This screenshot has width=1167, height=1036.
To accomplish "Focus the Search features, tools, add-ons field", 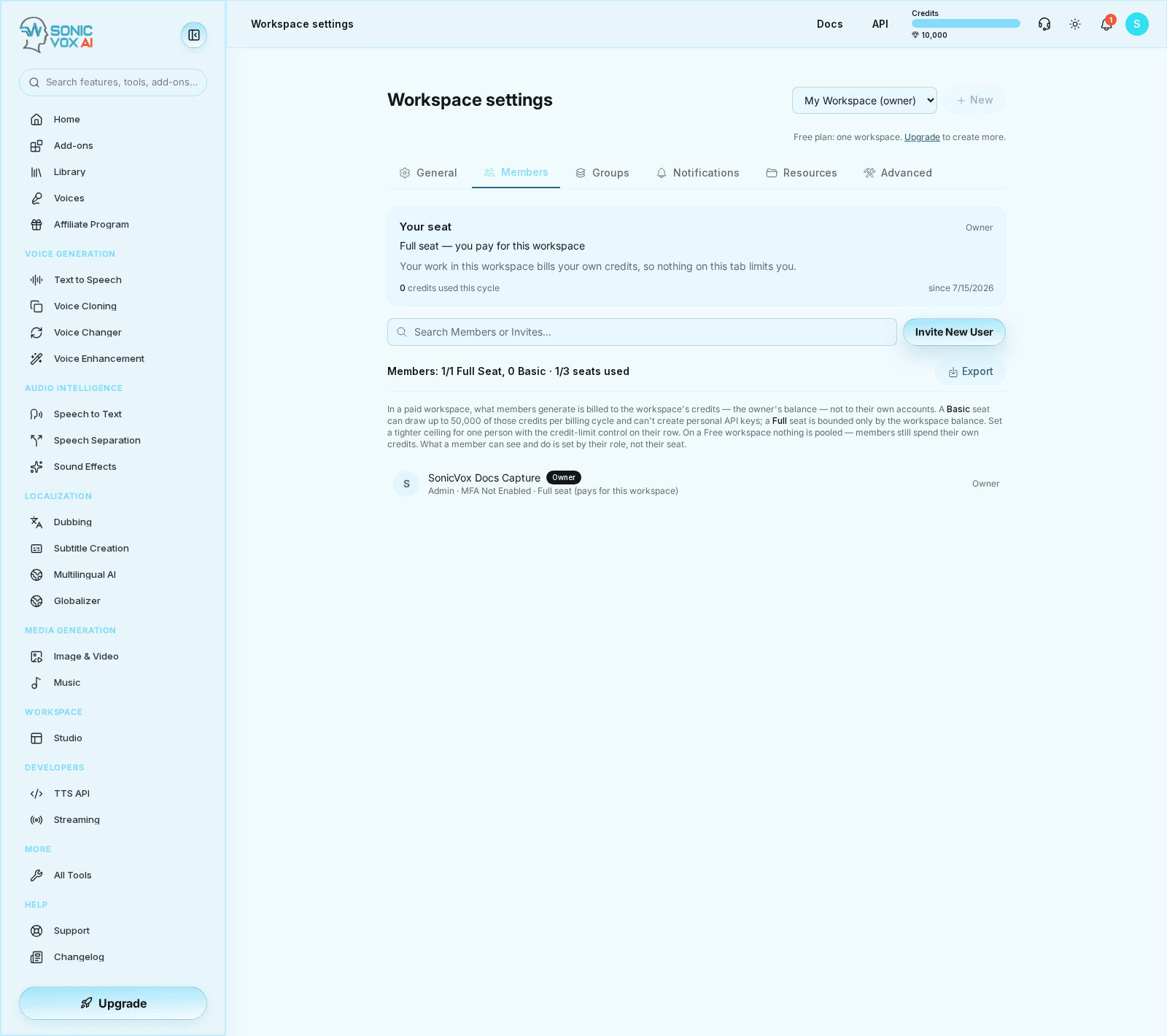I will point(113,82).
